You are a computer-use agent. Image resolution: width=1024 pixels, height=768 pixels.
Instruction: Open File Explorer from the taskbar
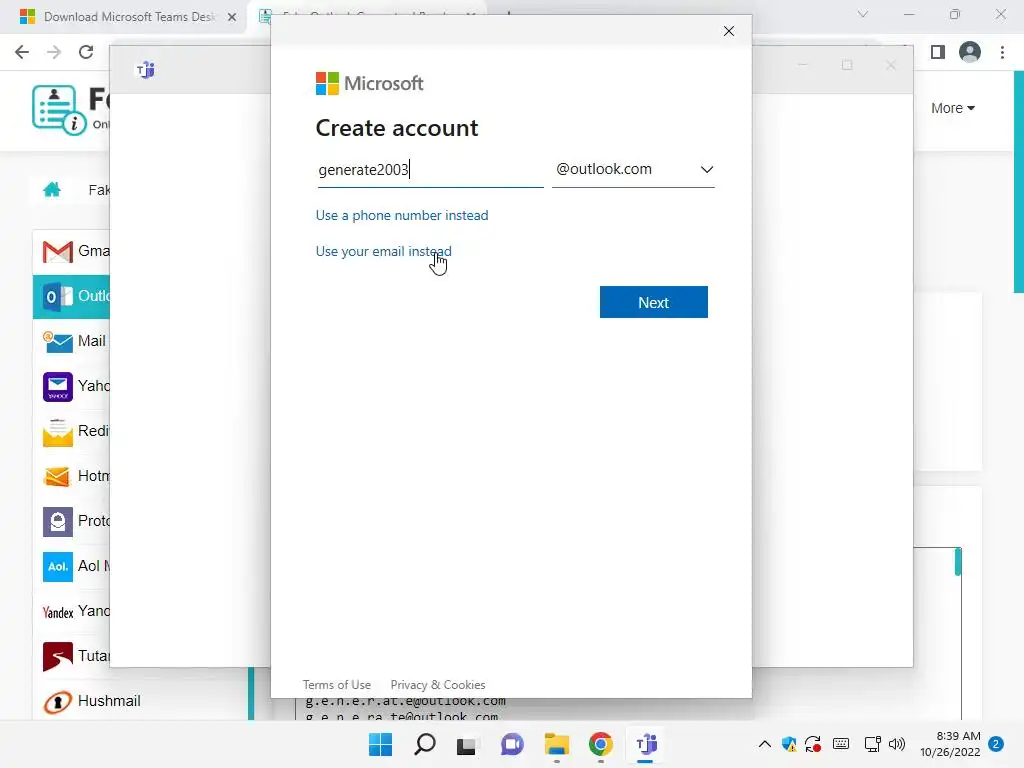(x=556, y=744)
